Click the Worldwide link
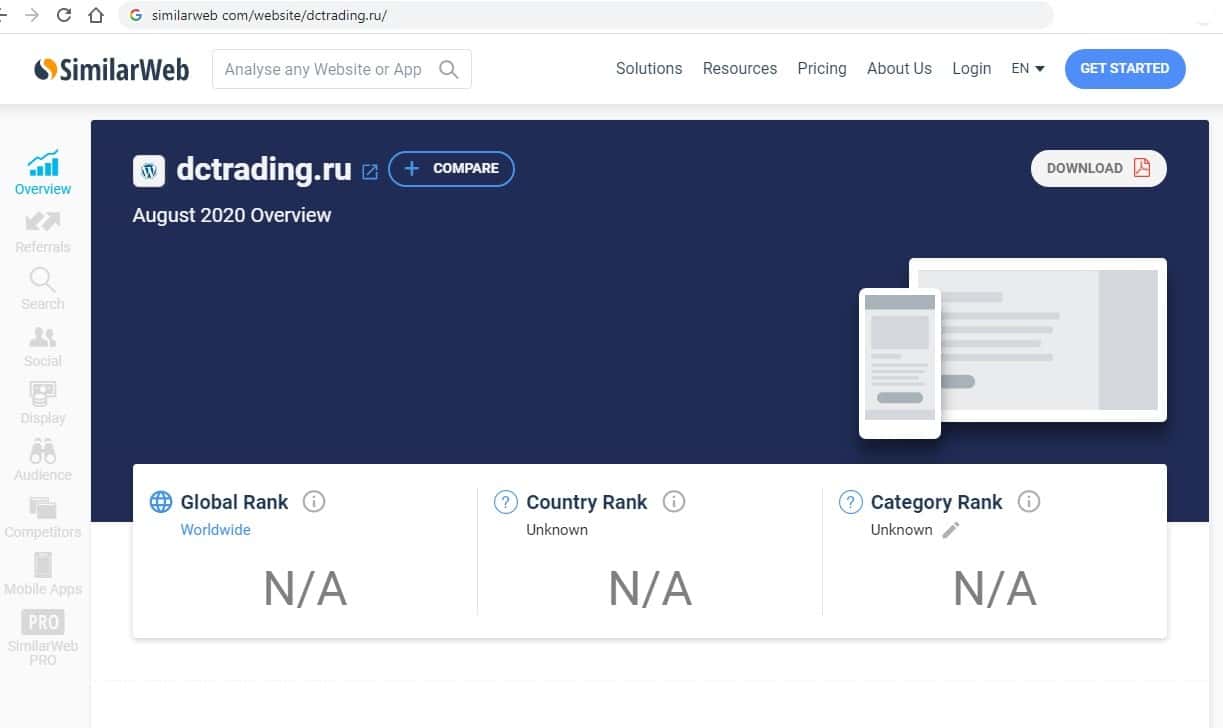The width and height of the screenshot is (1223, 728). click(215, 530)
